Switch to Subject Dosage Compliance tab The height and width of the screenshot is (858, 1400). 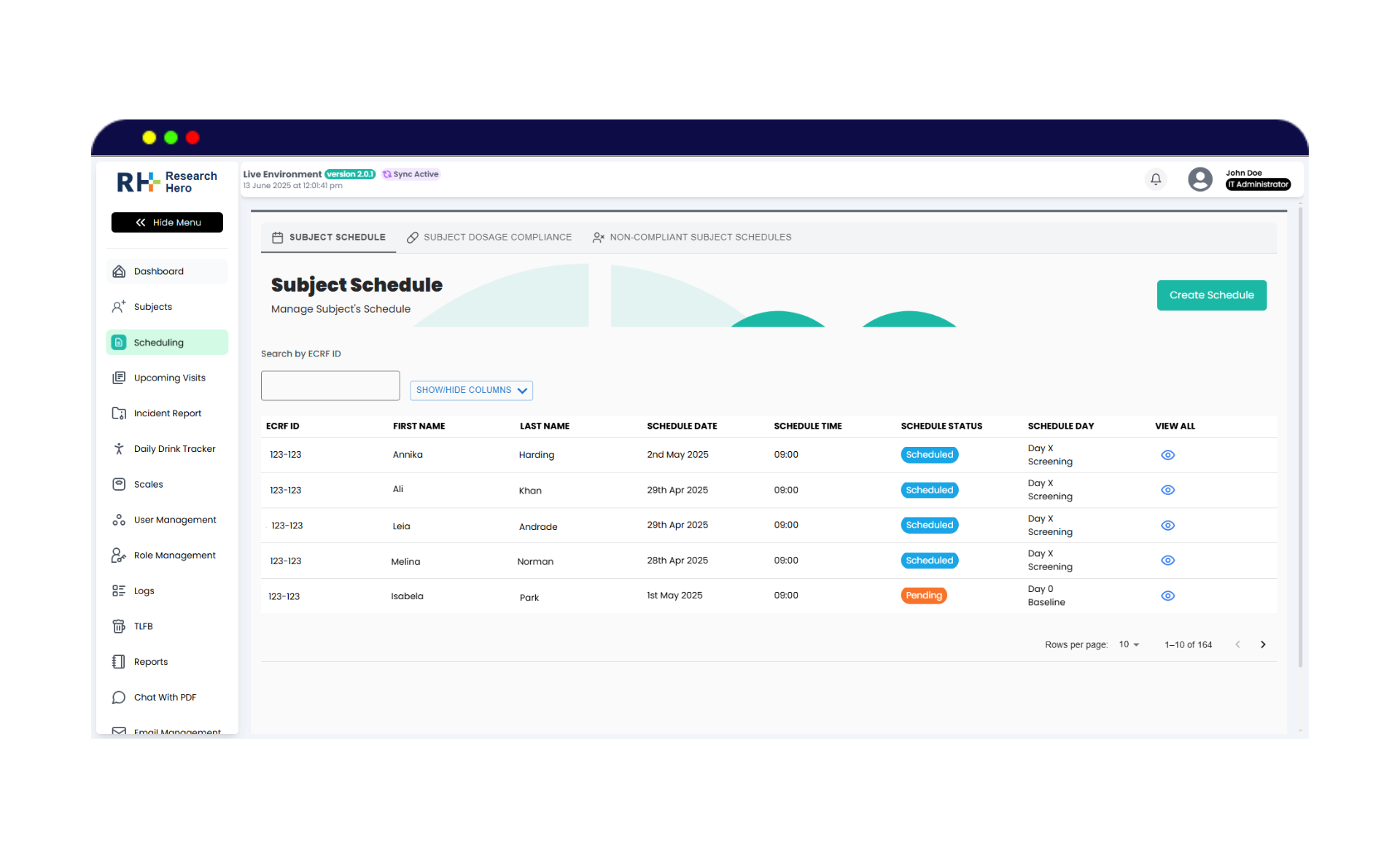[x=489, y=238]
